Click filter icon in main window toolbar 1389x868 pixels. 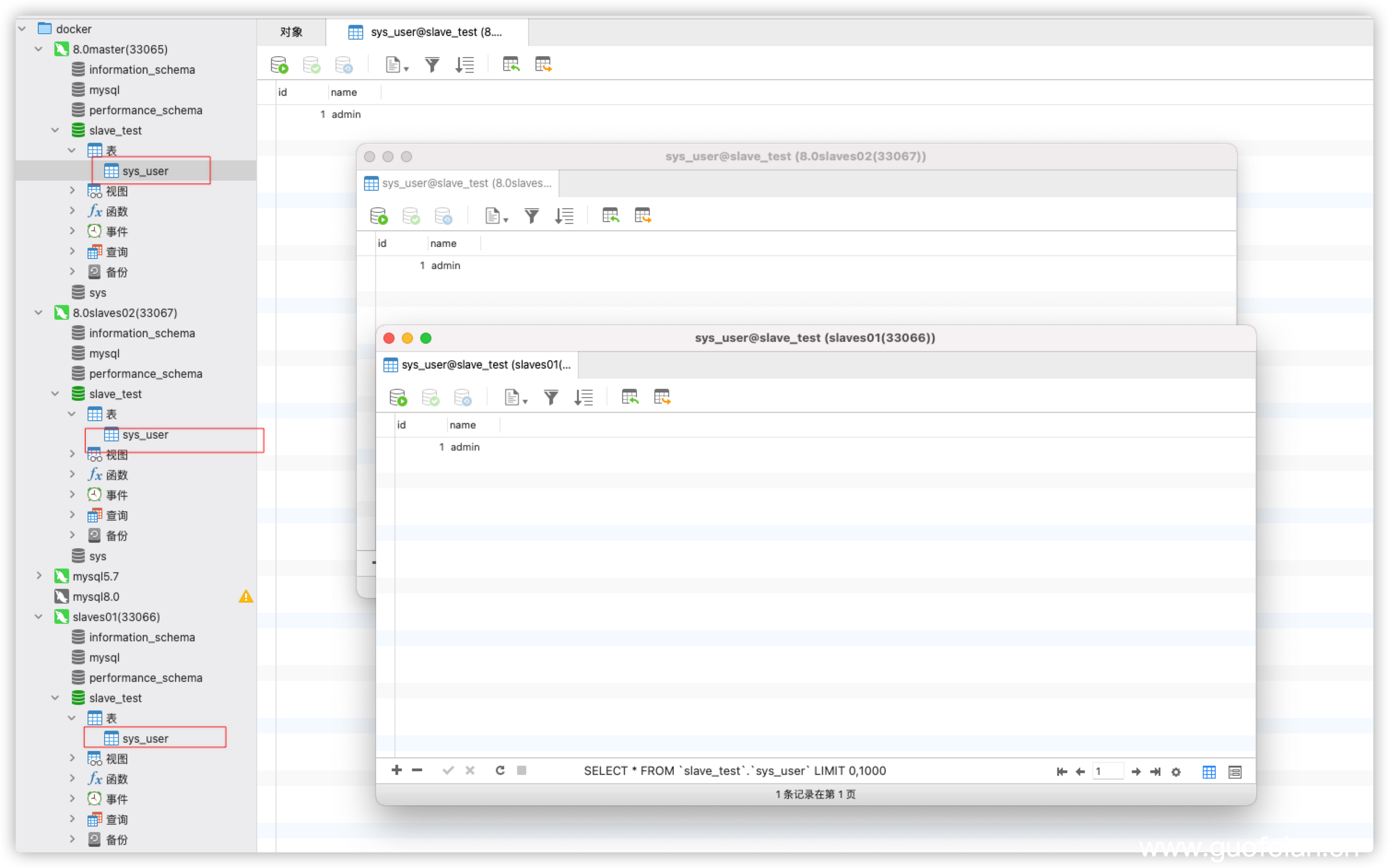432,65
